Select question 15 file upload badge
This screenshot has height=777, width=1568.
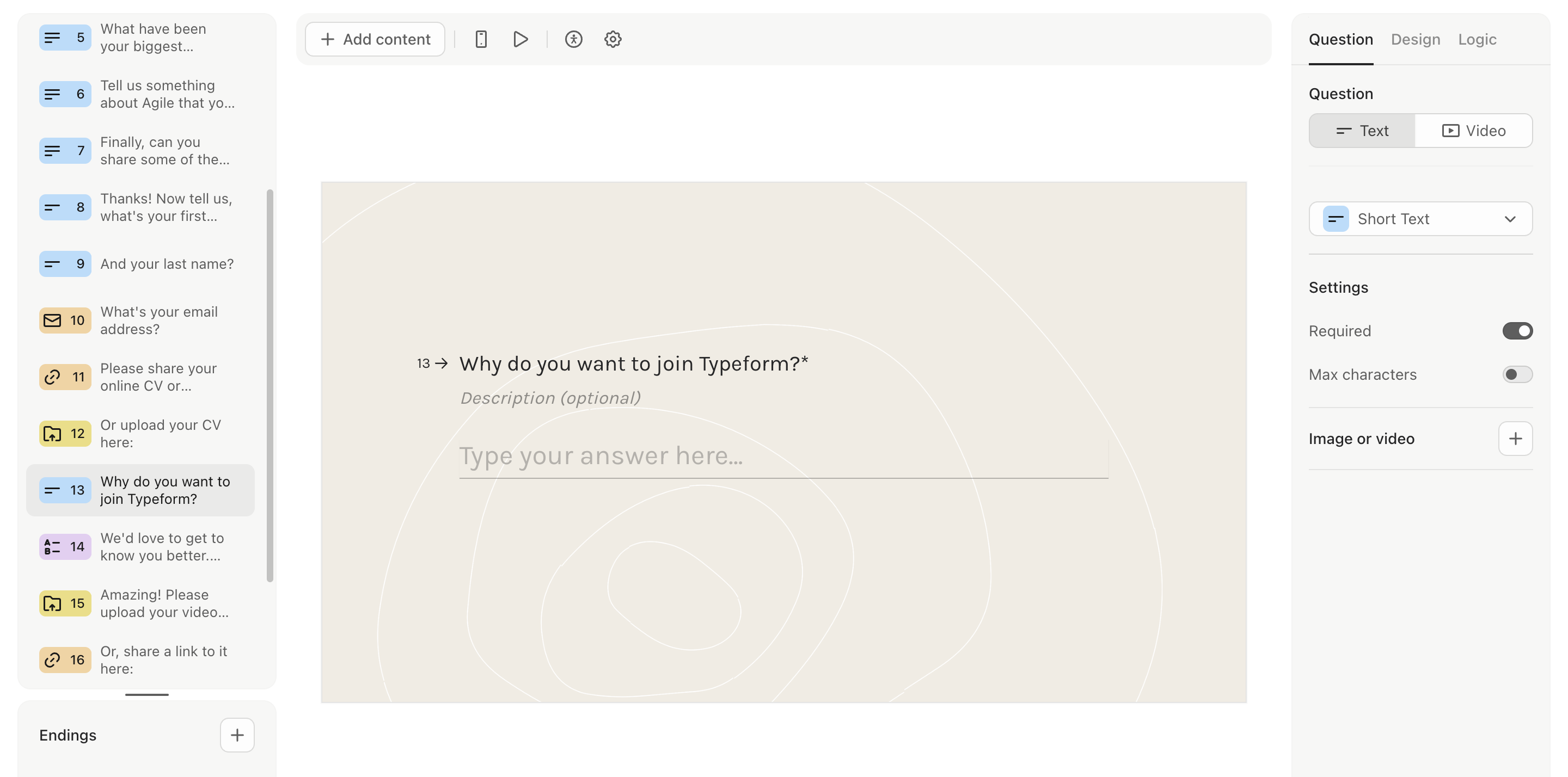tap(65, 603)
